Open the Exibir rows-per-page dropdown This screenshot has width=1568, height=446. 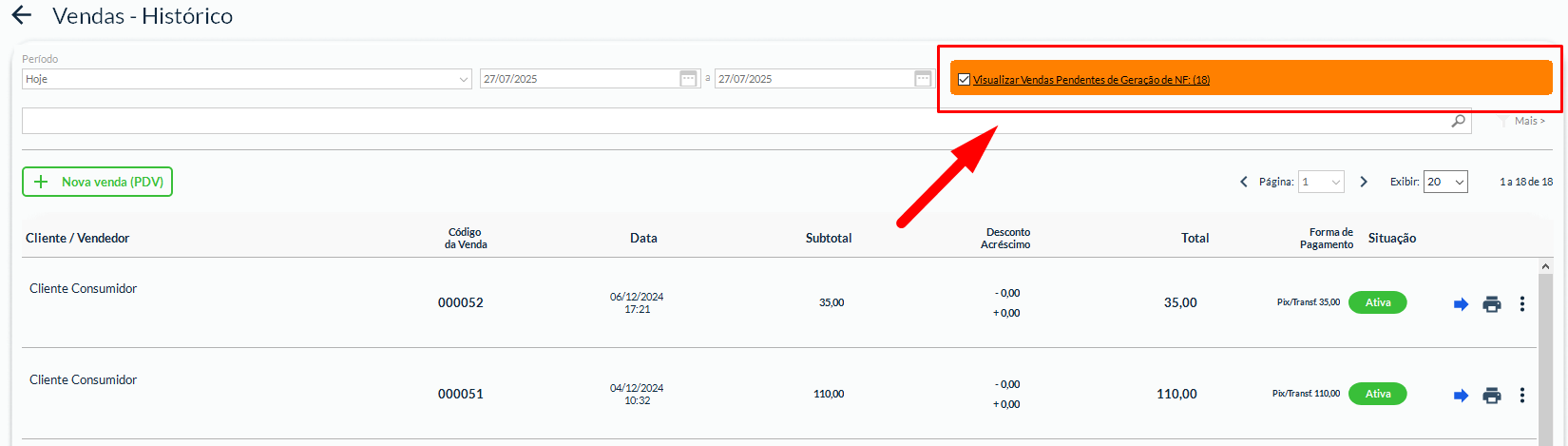pyautogui.click(x=1444, y=182)
